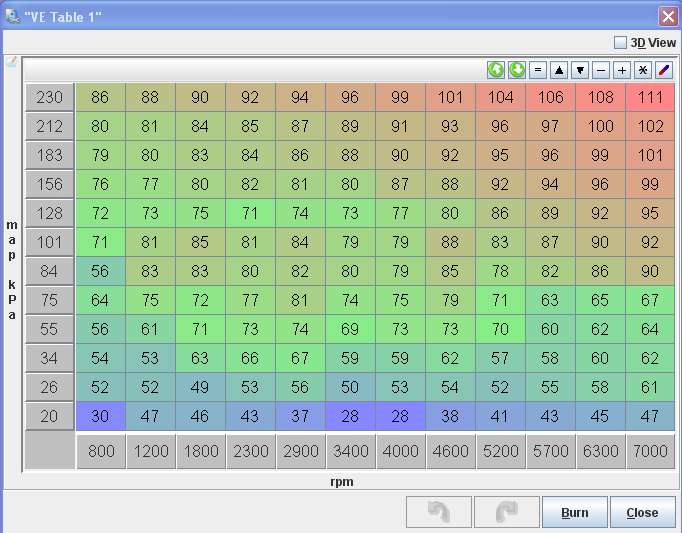
Task: Select the 230 kPa map bin
Action: tap(50, 97)
